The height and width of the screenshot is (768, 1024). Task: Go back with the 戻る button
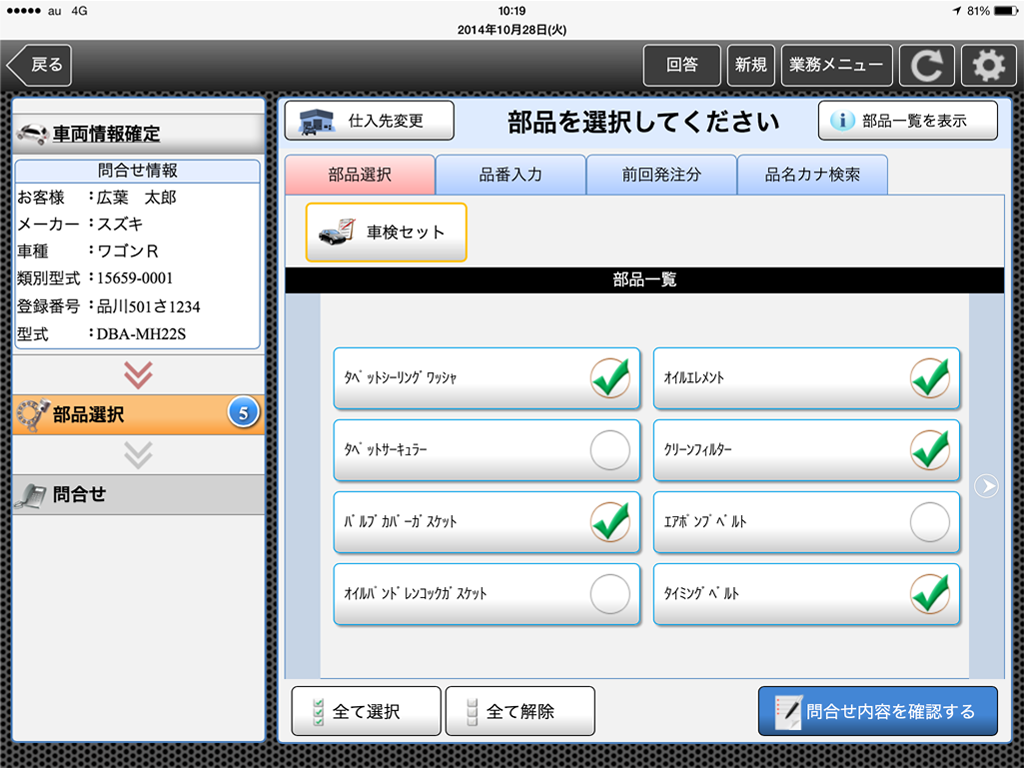click(40, 66)
